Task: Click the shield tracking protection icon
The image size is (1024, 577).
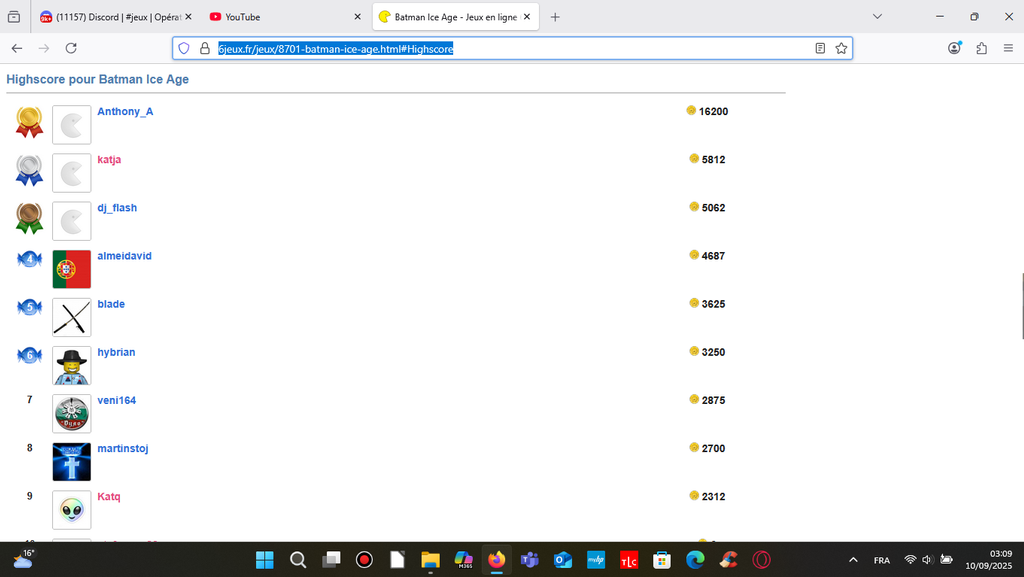Action: point(184,48)
